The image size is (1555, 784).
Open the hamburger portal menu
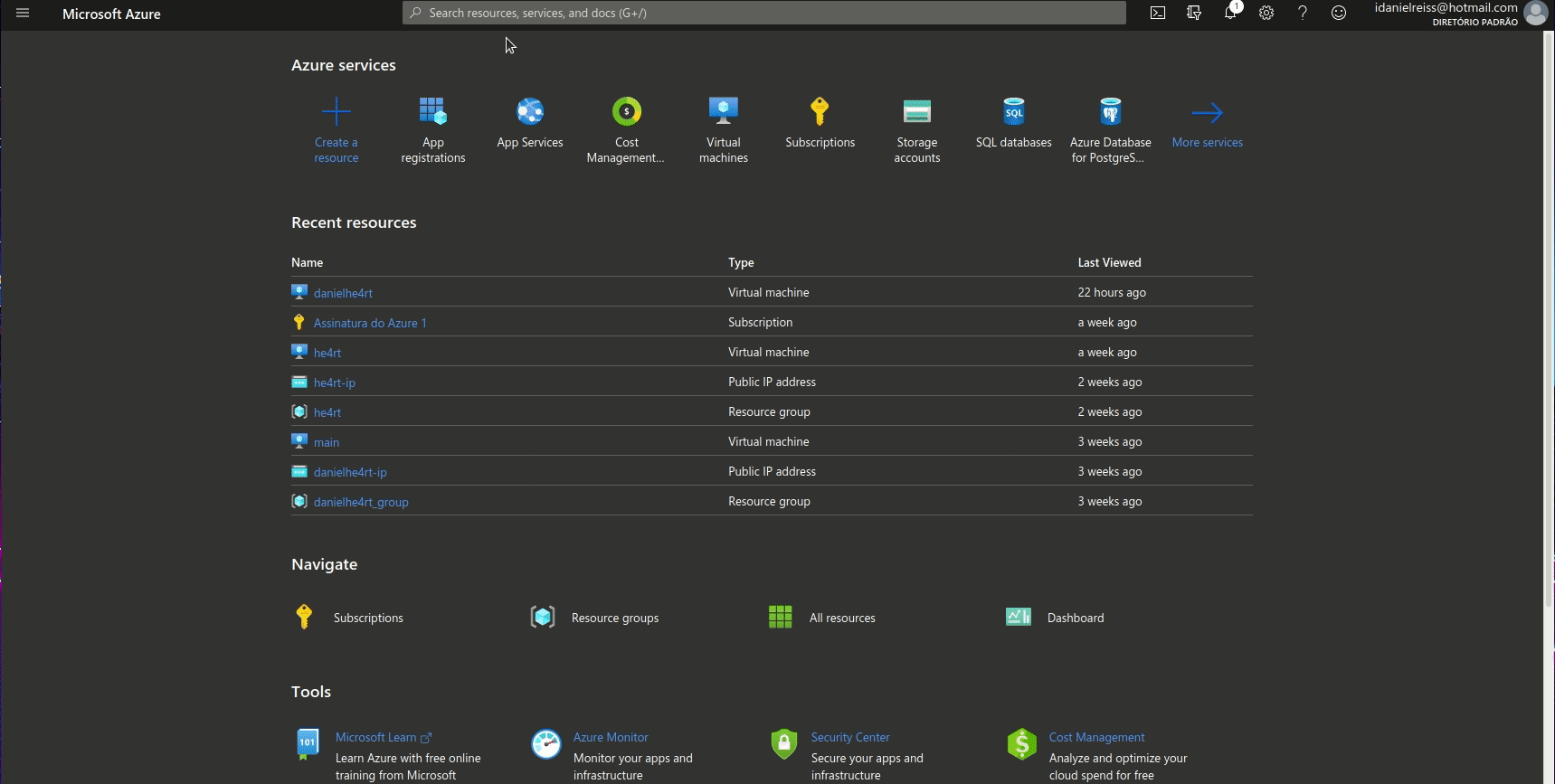23,14
